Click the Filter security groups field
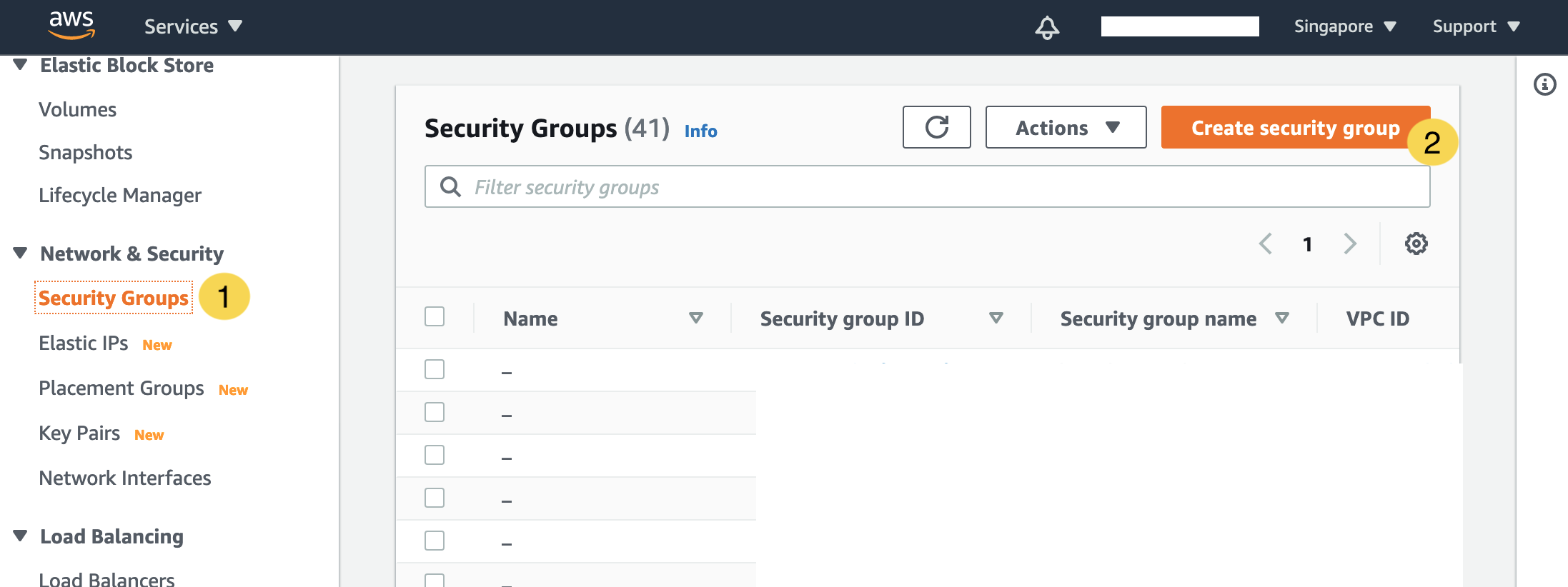The image size is (1568, 587). pos(927,187)
